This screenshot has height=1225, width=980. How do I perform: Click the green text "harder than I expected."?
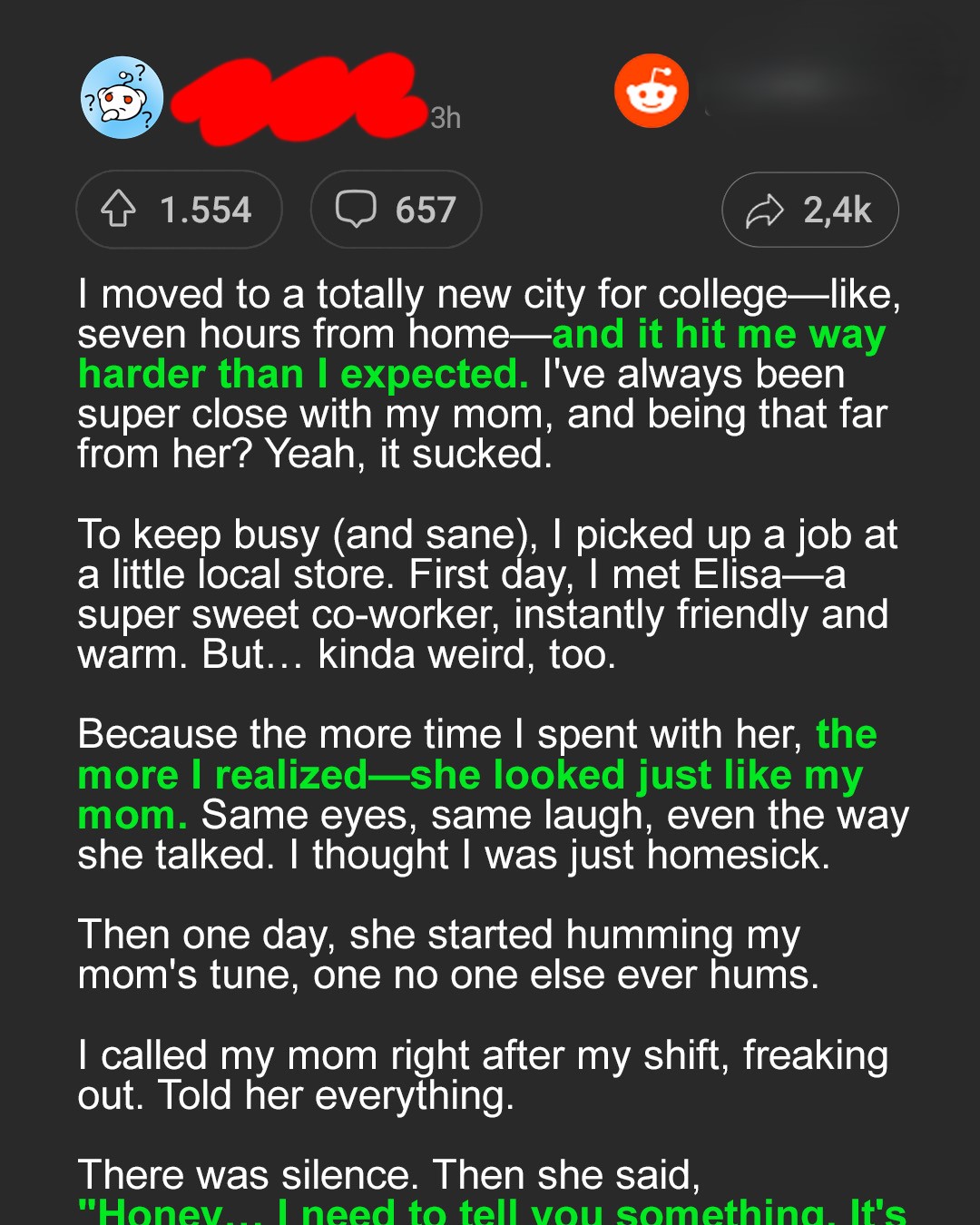click(303, 375)
